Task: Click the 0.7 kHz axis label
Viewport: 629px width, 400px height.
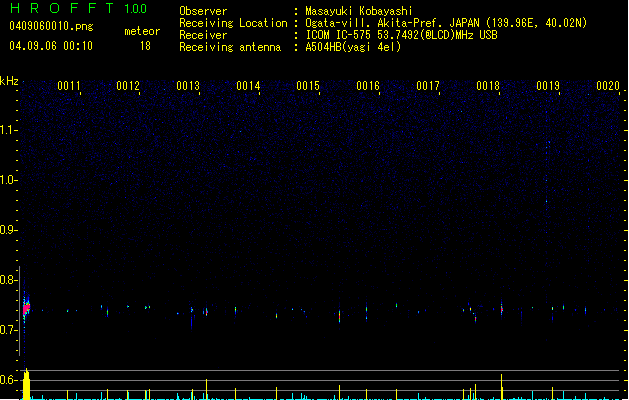Action: click(8, 330)
